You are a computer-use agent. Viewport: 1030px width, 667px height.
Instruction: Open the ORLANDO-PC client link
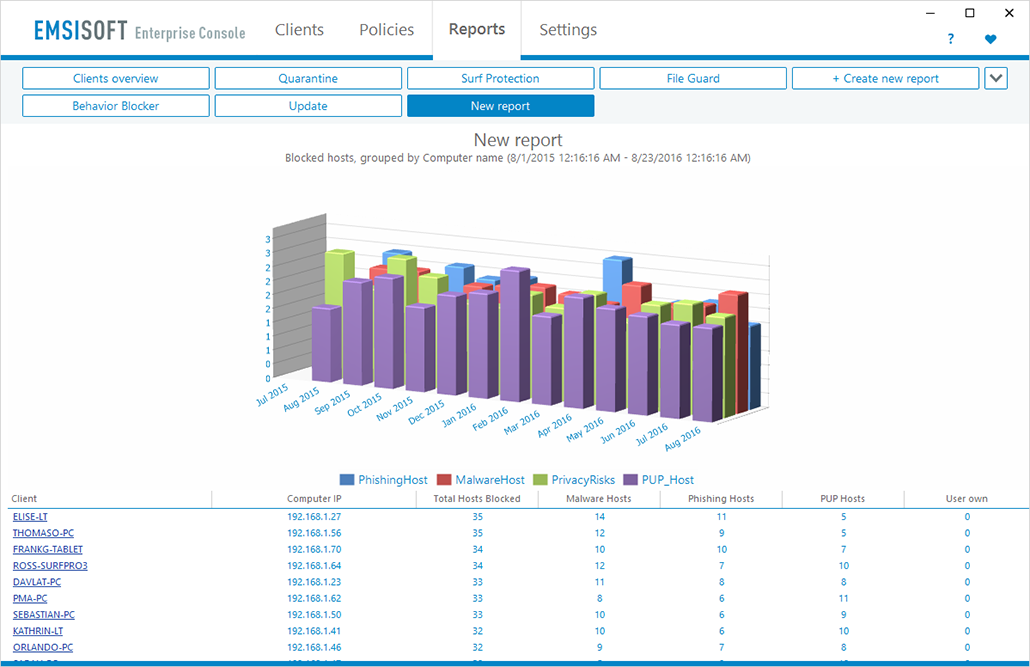43,647
